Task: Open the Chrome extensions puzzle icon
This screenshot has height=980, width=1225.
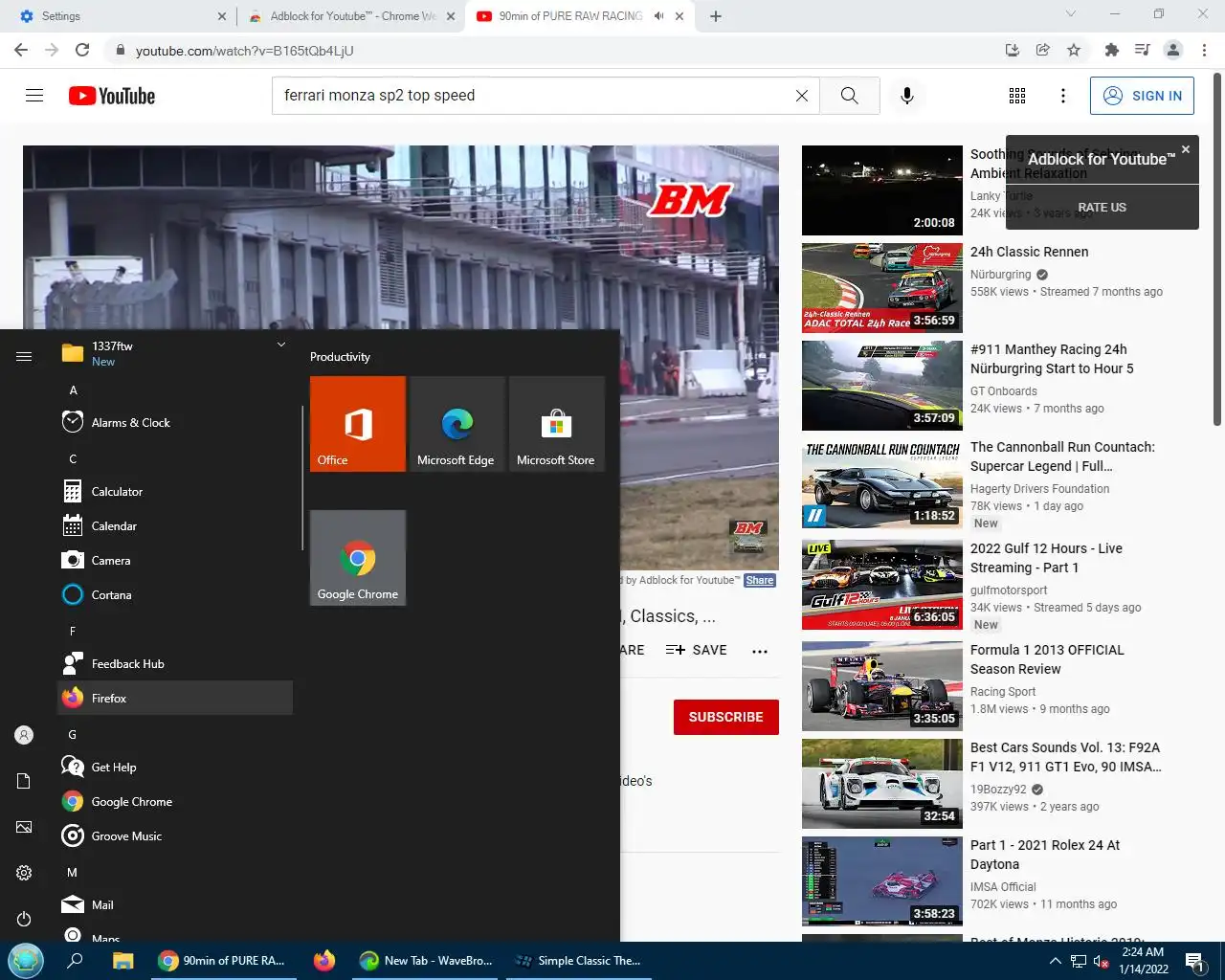Action: 1111,50
